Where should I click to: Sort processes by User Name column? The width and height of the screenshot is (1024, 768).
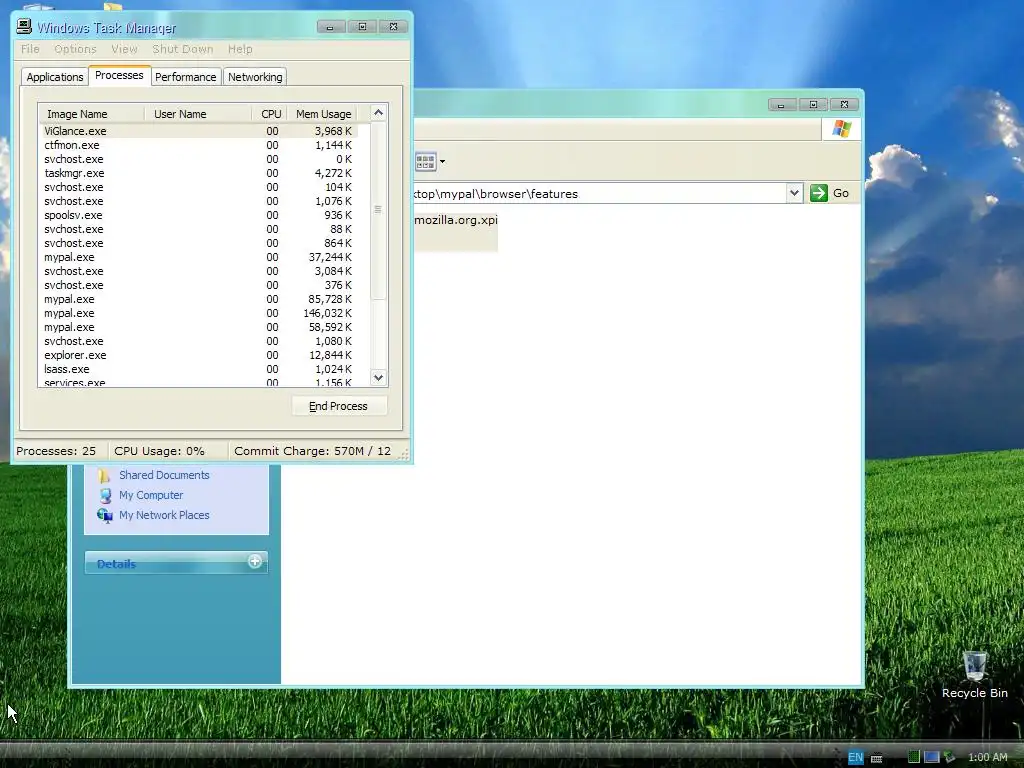point(198,114)
